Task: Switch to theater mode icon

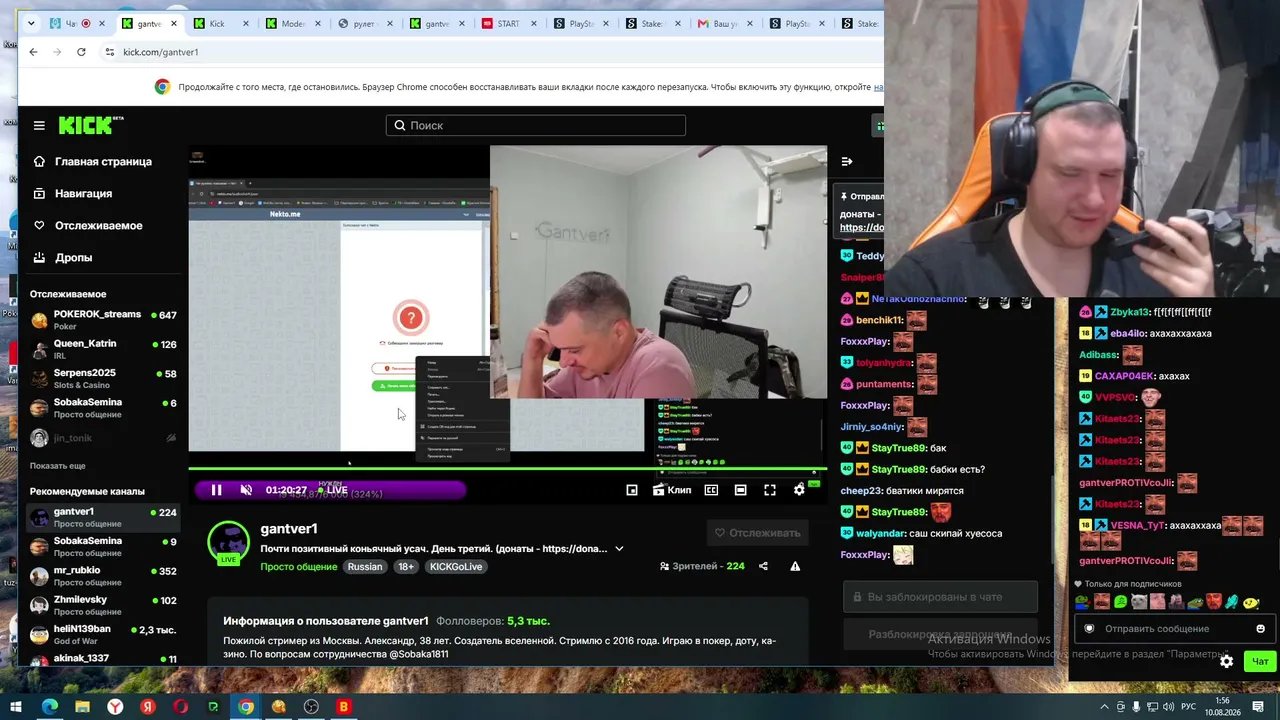Action: (x=740, y=490)
